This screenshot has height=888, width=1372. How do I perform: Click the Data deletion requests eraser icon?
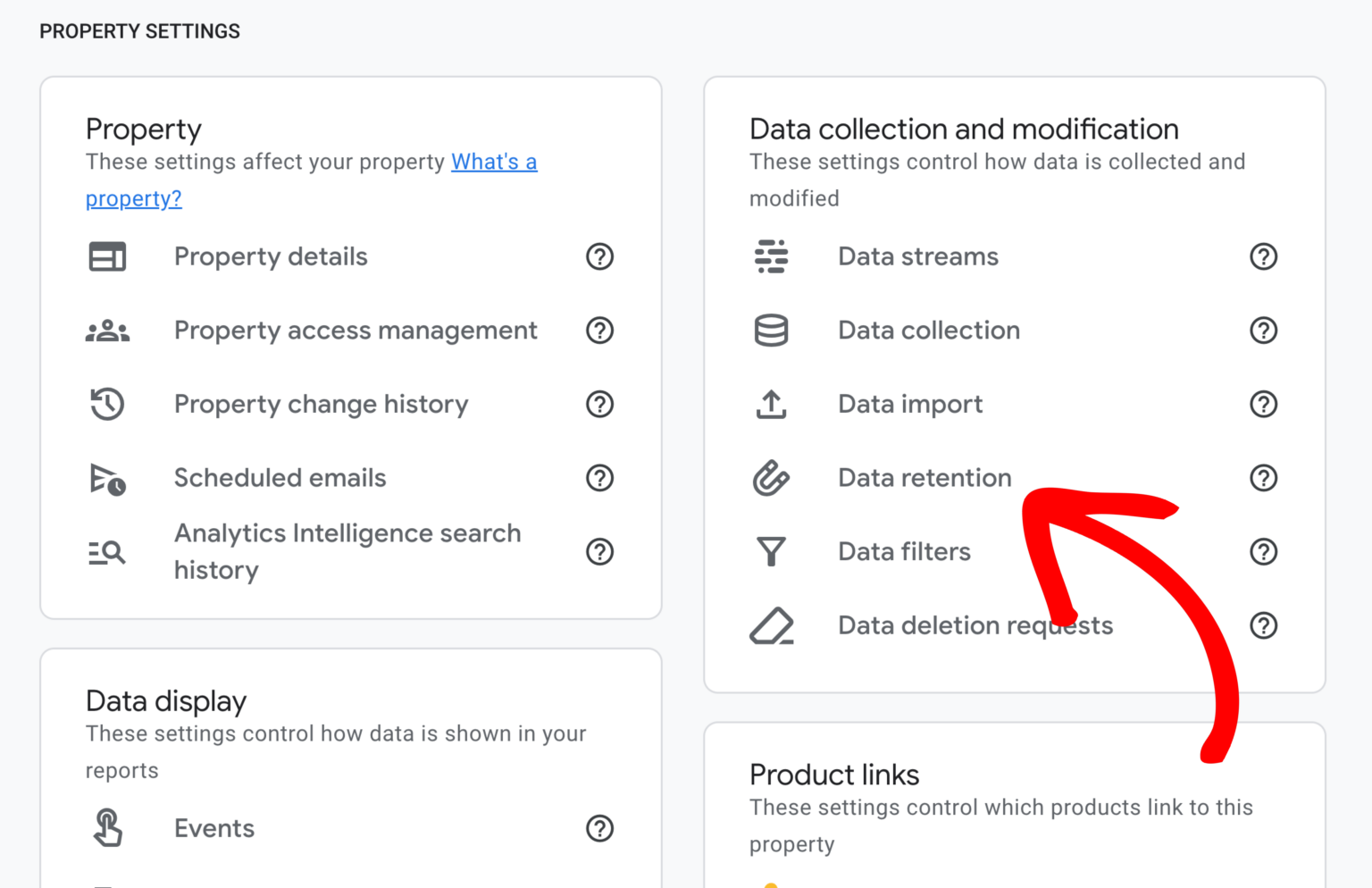pyautogui.click(x=772, y=625)
